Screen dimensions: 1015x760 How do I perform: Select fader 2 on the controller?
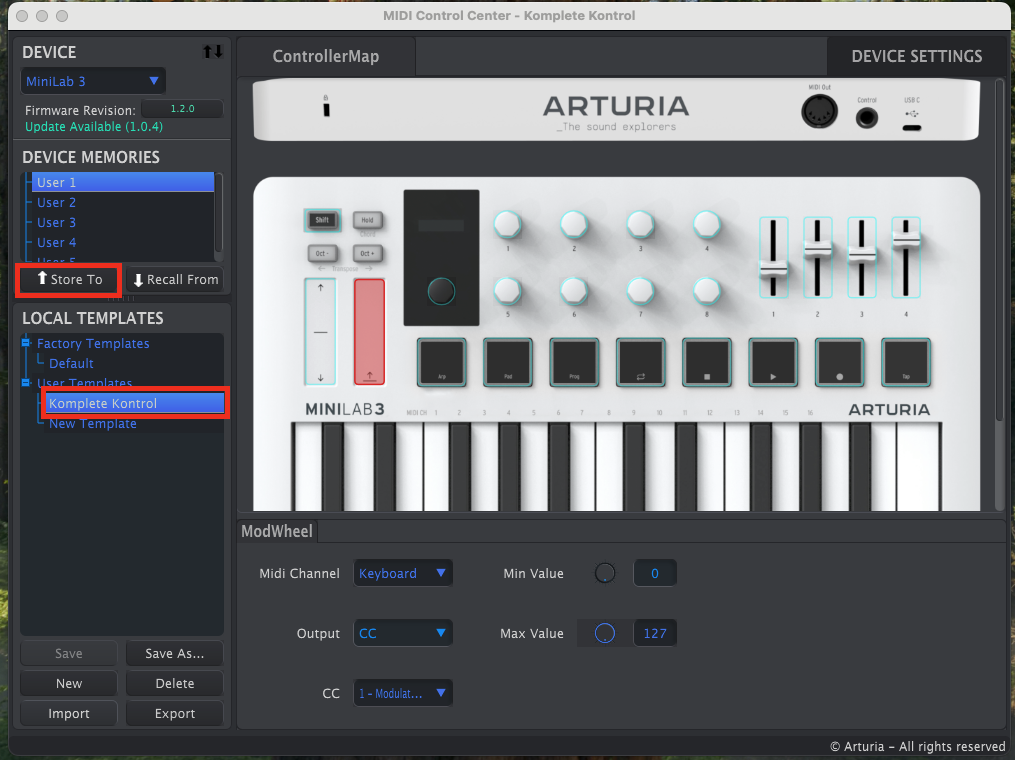click(x=818, y=258)
